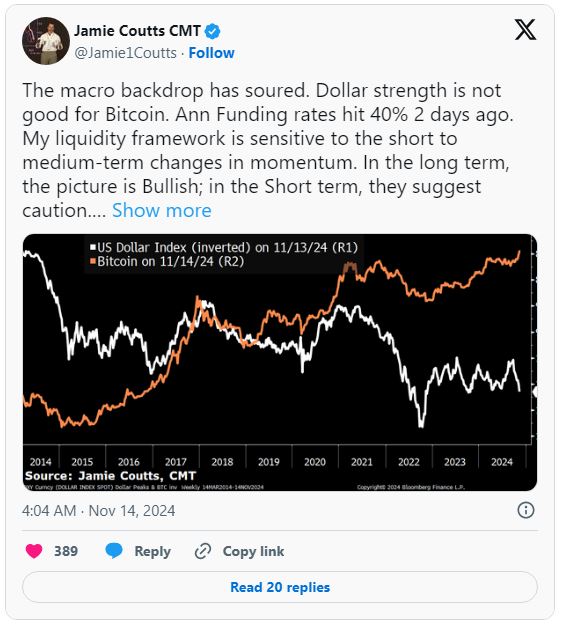Click the white US Dollar Index legend swatch

[93, 248]
